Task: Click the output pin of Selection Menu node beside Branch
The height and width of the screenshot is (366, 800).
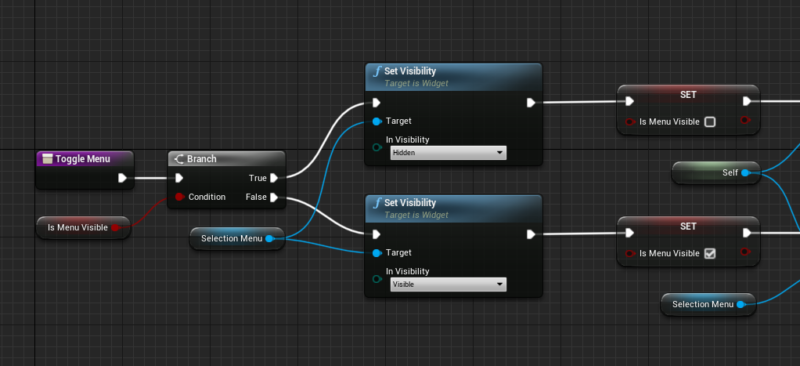Action: [x=269, y=238]
